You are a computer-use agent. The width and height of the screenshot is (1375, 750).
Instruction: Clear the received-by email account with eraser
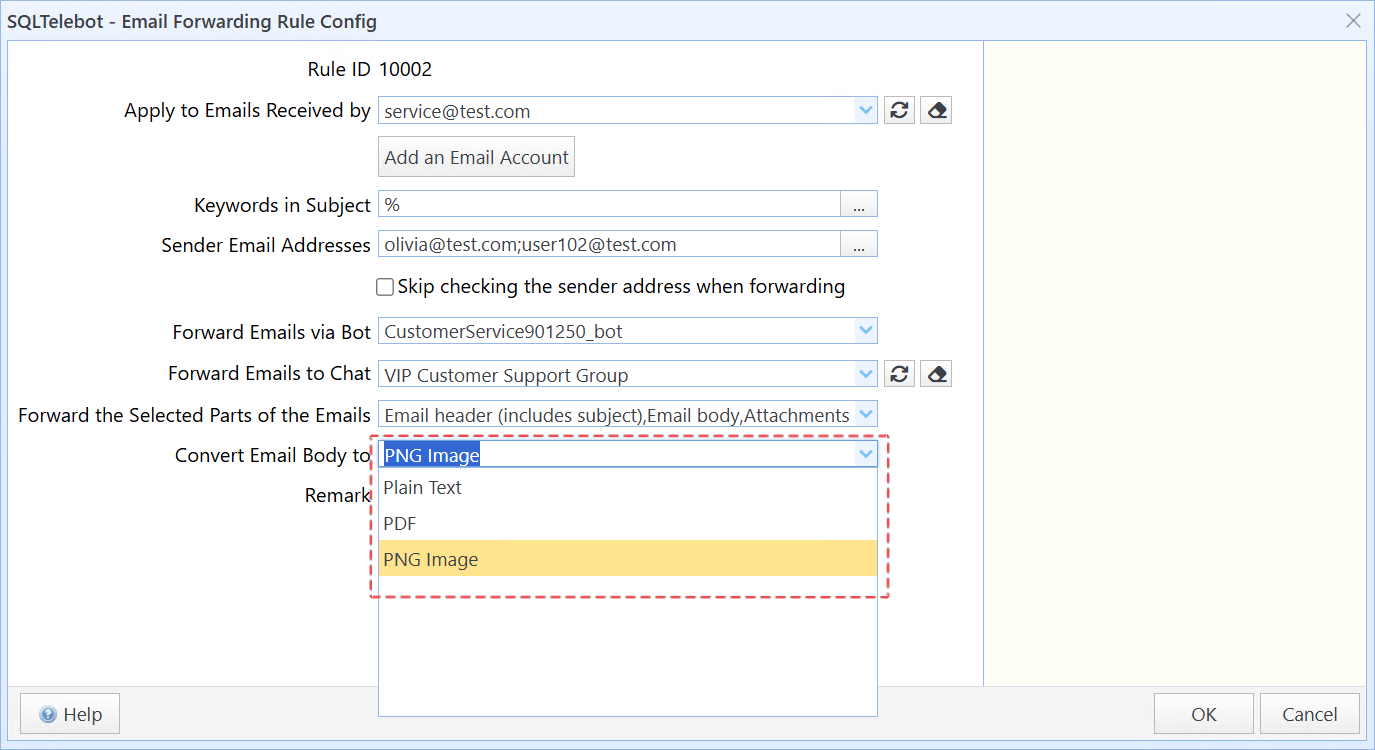(x=936, y=111)
